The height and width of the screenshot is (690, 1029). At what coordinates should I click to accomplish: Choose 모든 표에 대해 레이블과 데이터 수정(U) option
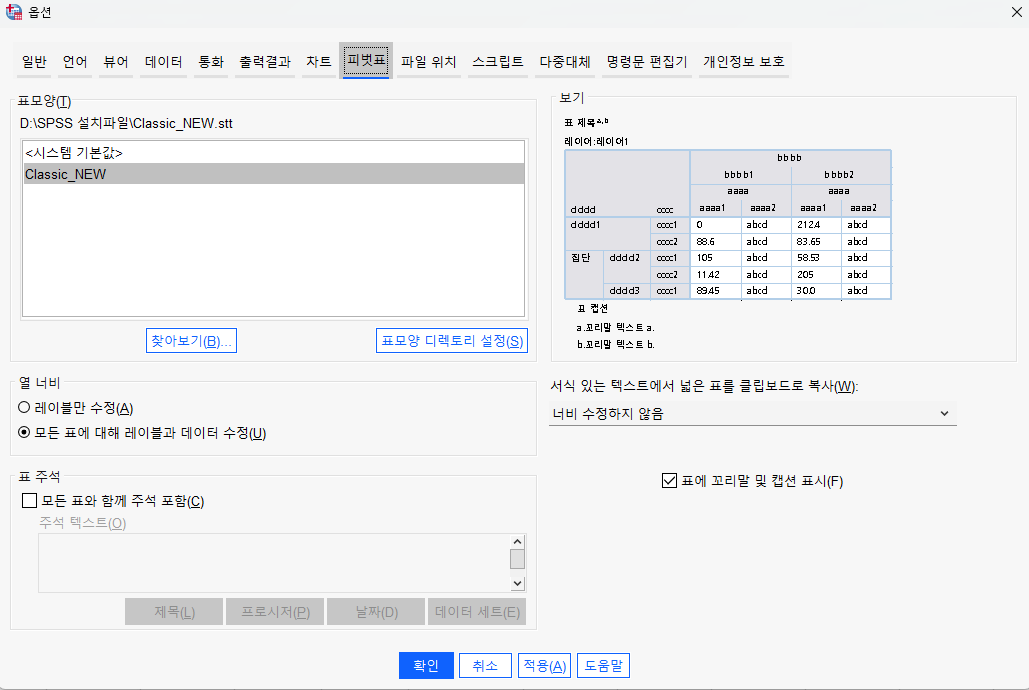[142, 433]
